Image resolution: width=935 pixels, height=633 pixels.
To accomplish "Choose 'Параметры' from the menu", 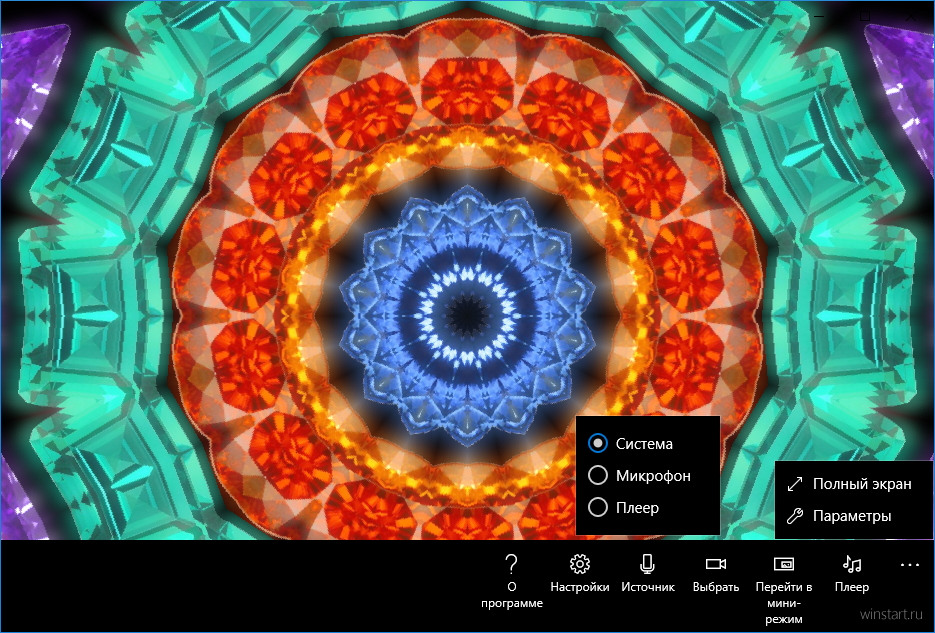I will coord(853,516).
